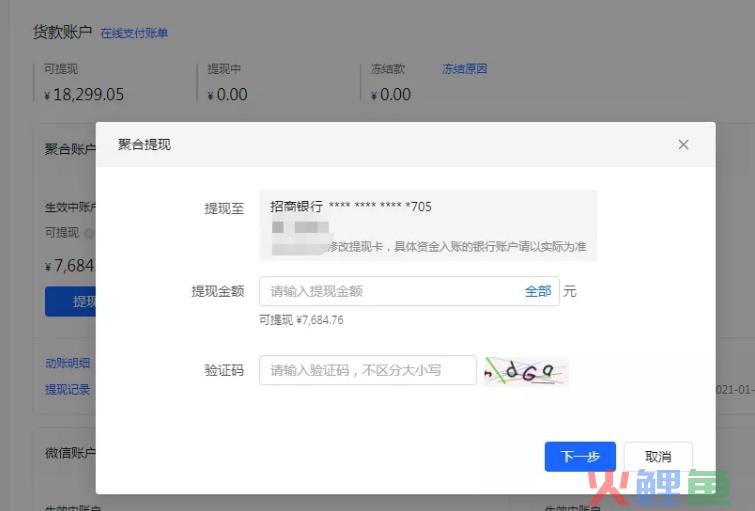Click the 聚合提现 dialog title

click(x=144, y=145)
